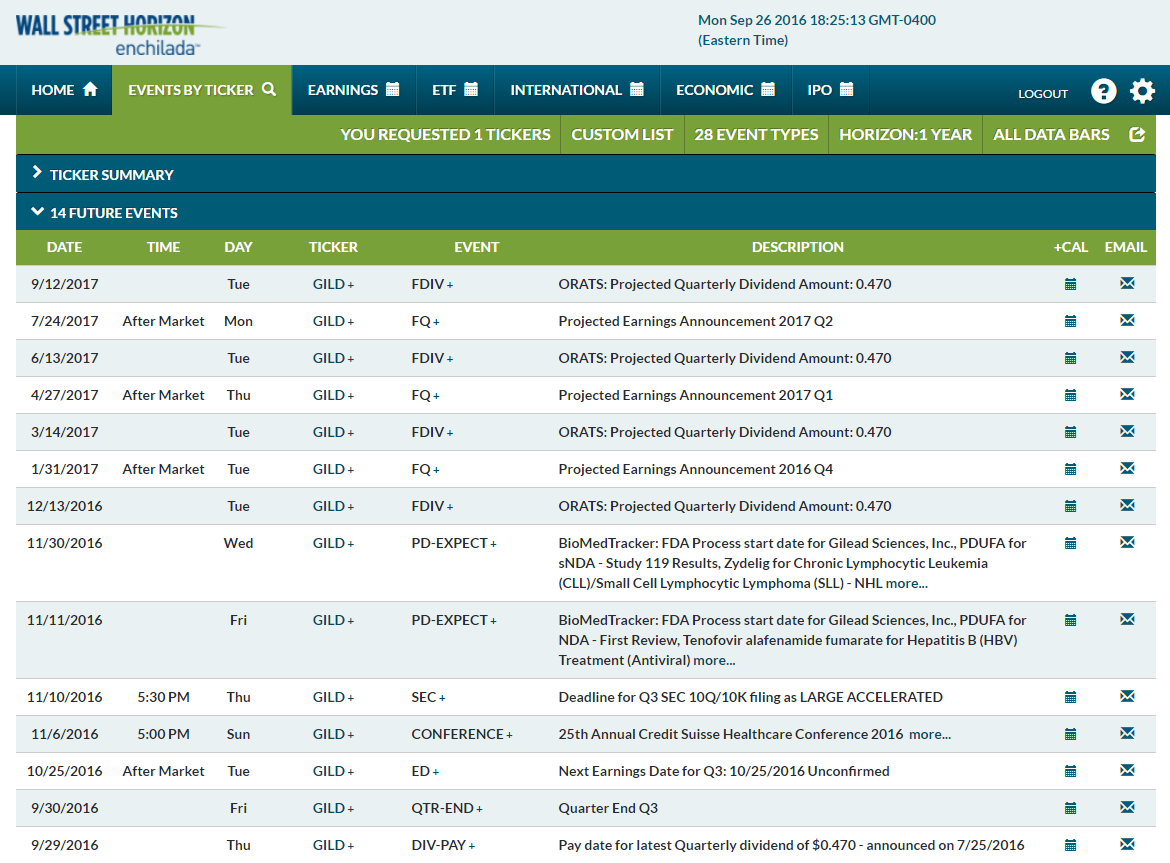Open the ECONOMIC tab
Screen dimensions: 1170x863
[725, 89]
